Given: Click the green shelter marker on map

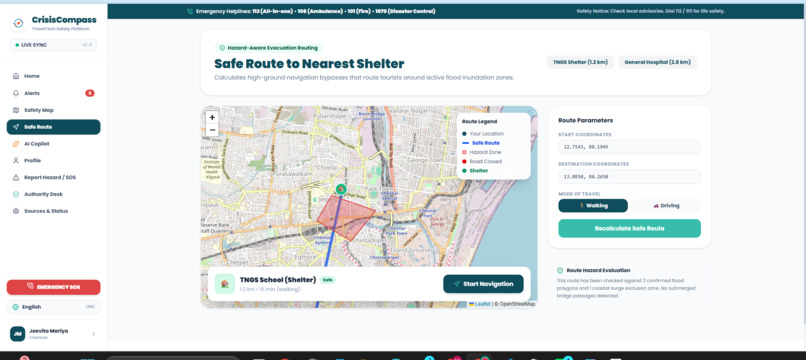Looking at the screenshot, I should [x=341, y=189].
